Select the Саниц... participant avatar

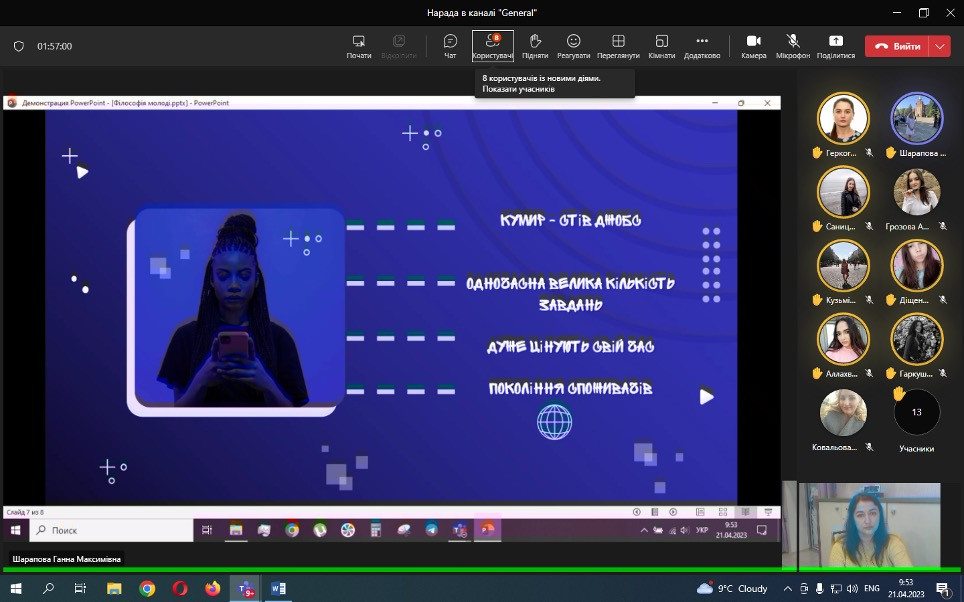pyautogui.click(x=843, y=192)
